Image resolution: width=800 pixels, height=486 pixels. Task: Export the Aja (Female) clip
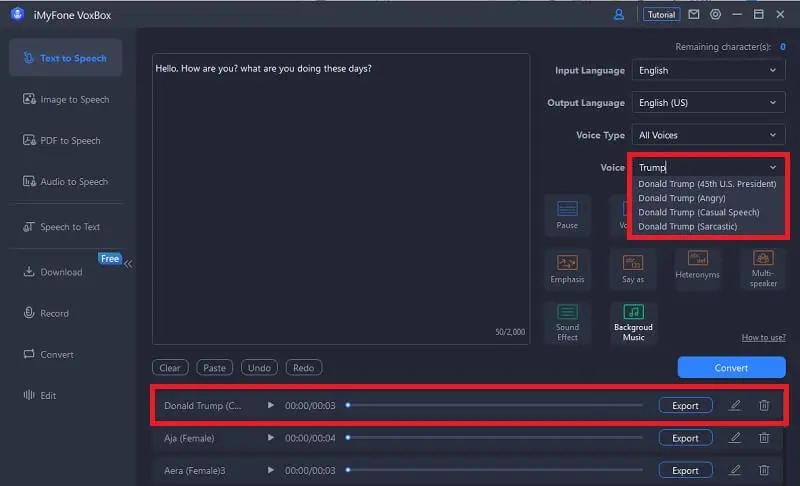tap(685, 438)
